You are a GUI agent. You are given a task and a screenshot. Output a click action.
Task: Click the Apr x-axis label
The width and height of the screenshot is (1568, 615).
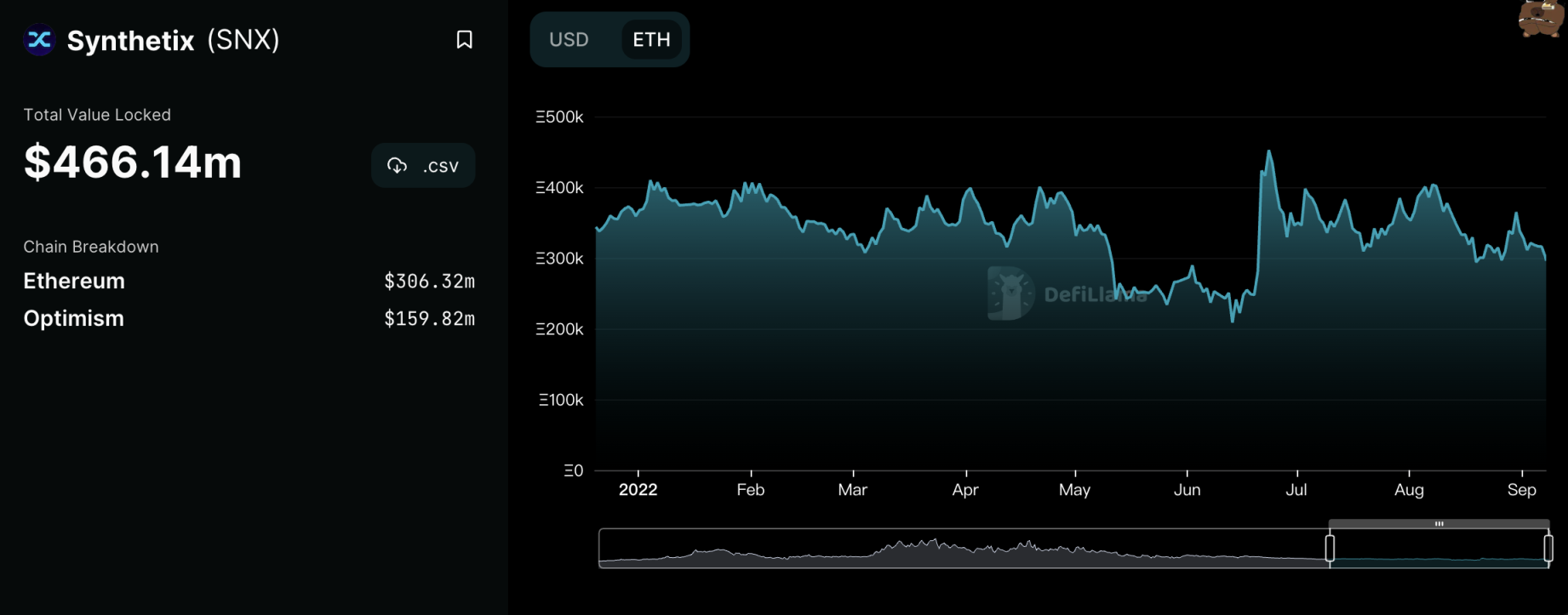pyautogui.click(x=965, y=490)
